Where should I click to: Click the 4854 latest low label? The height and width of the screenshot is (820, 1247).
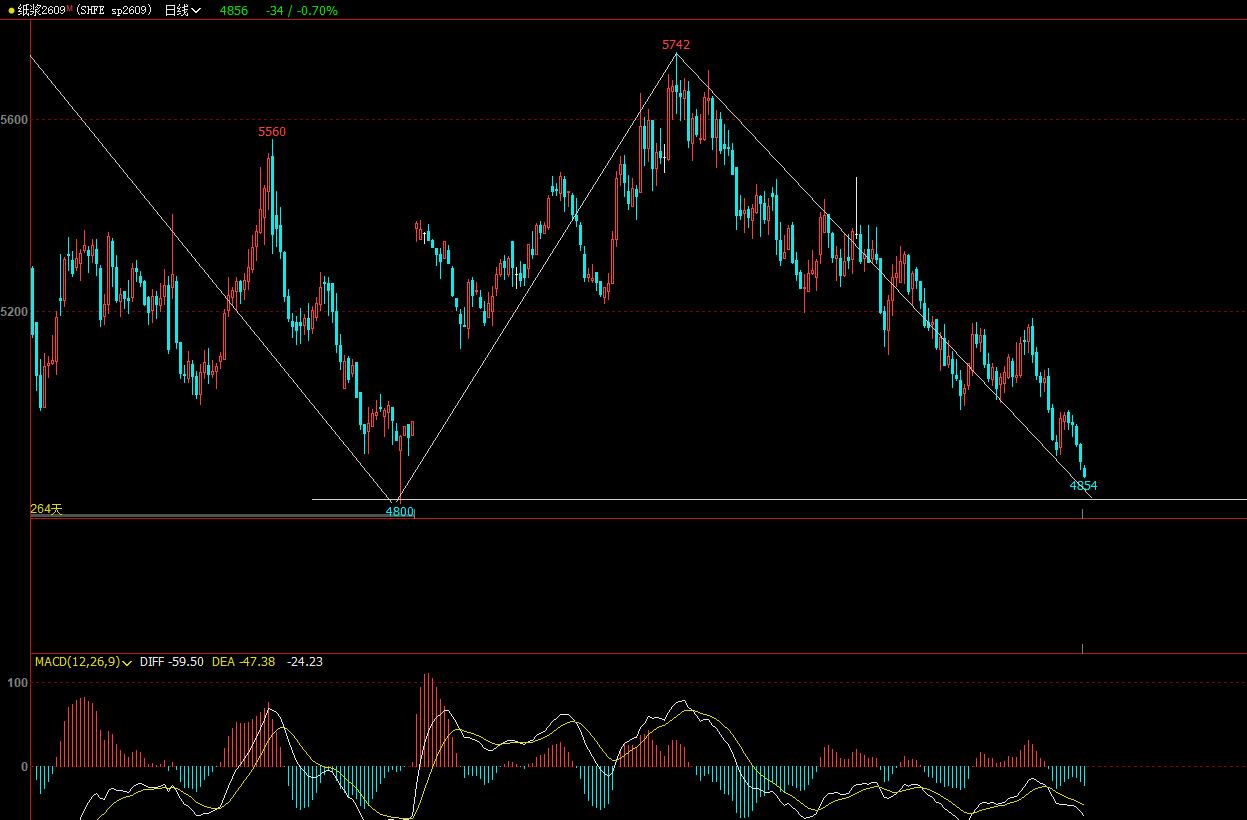pos(1083,486)
